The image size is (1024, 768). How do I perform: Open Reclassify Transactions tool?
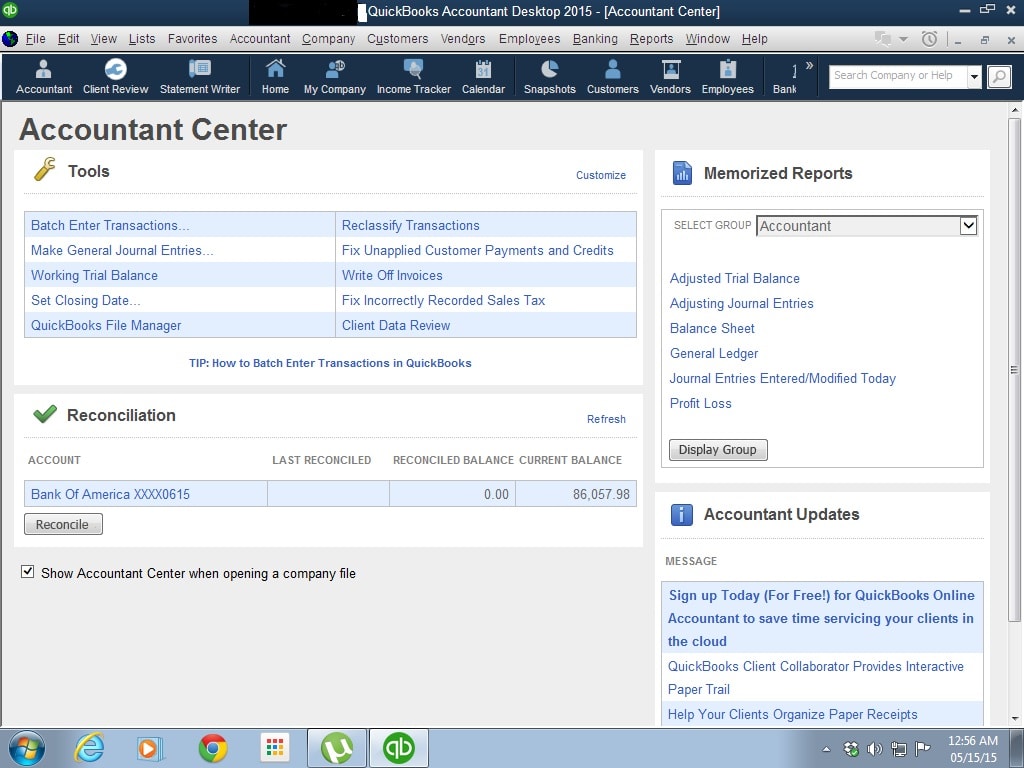pyautogui.click(x=411, y=225)
